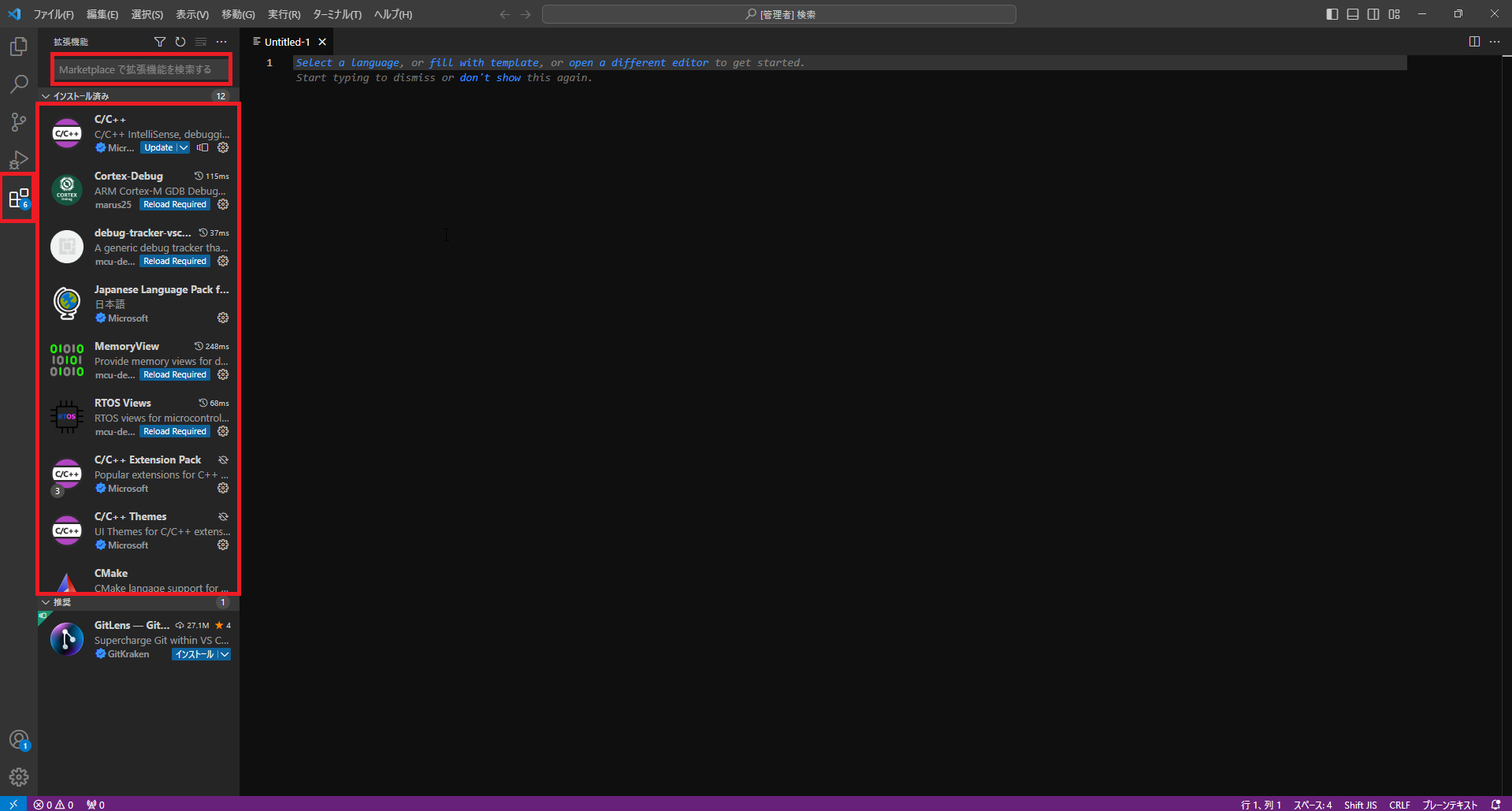The width and height of the screenshot is (1512, 811).
Task: Clear extensions search results icon
Action: pos(201,42)
